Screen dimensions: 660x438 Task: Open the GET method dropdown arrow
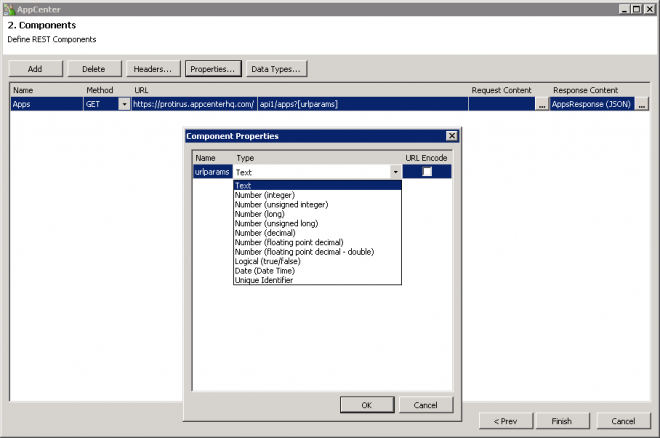[x=124, y=104]
